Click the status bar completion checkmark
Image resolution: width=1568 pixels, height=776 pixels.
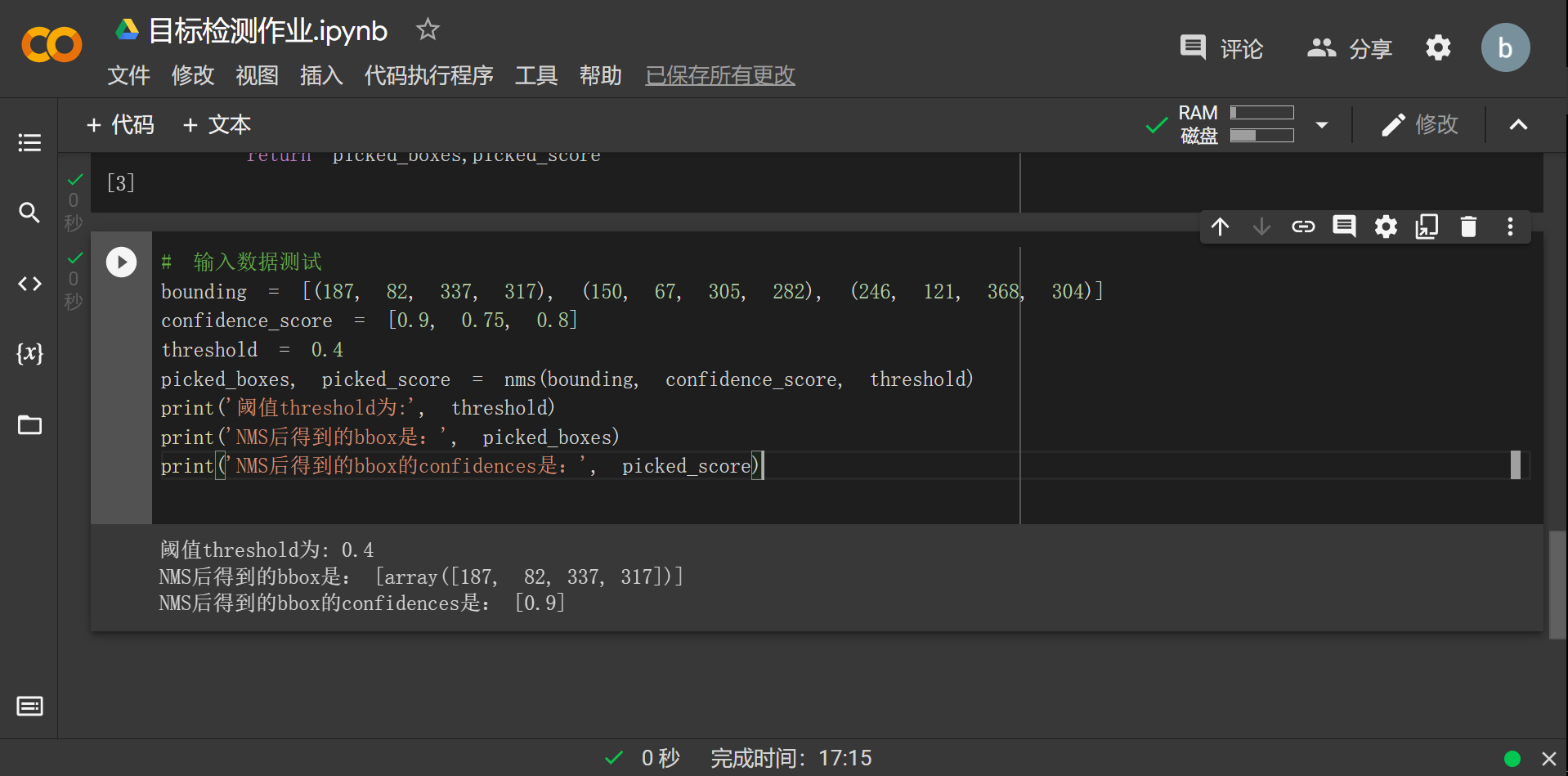(614, 758)
